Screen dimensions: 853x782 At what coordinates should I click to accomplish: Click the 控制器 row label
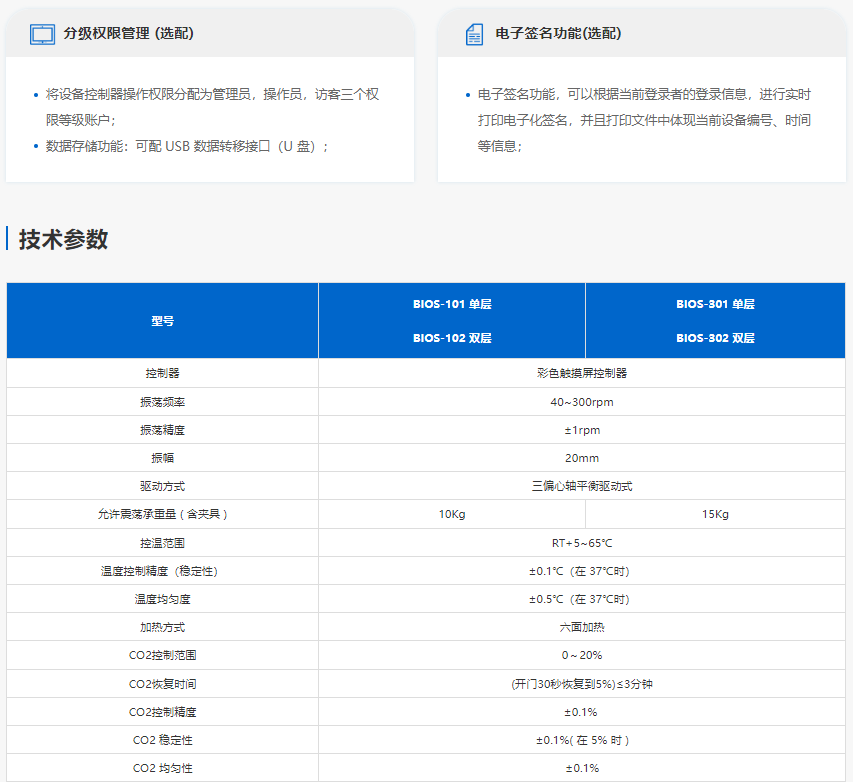pos(162,373)
